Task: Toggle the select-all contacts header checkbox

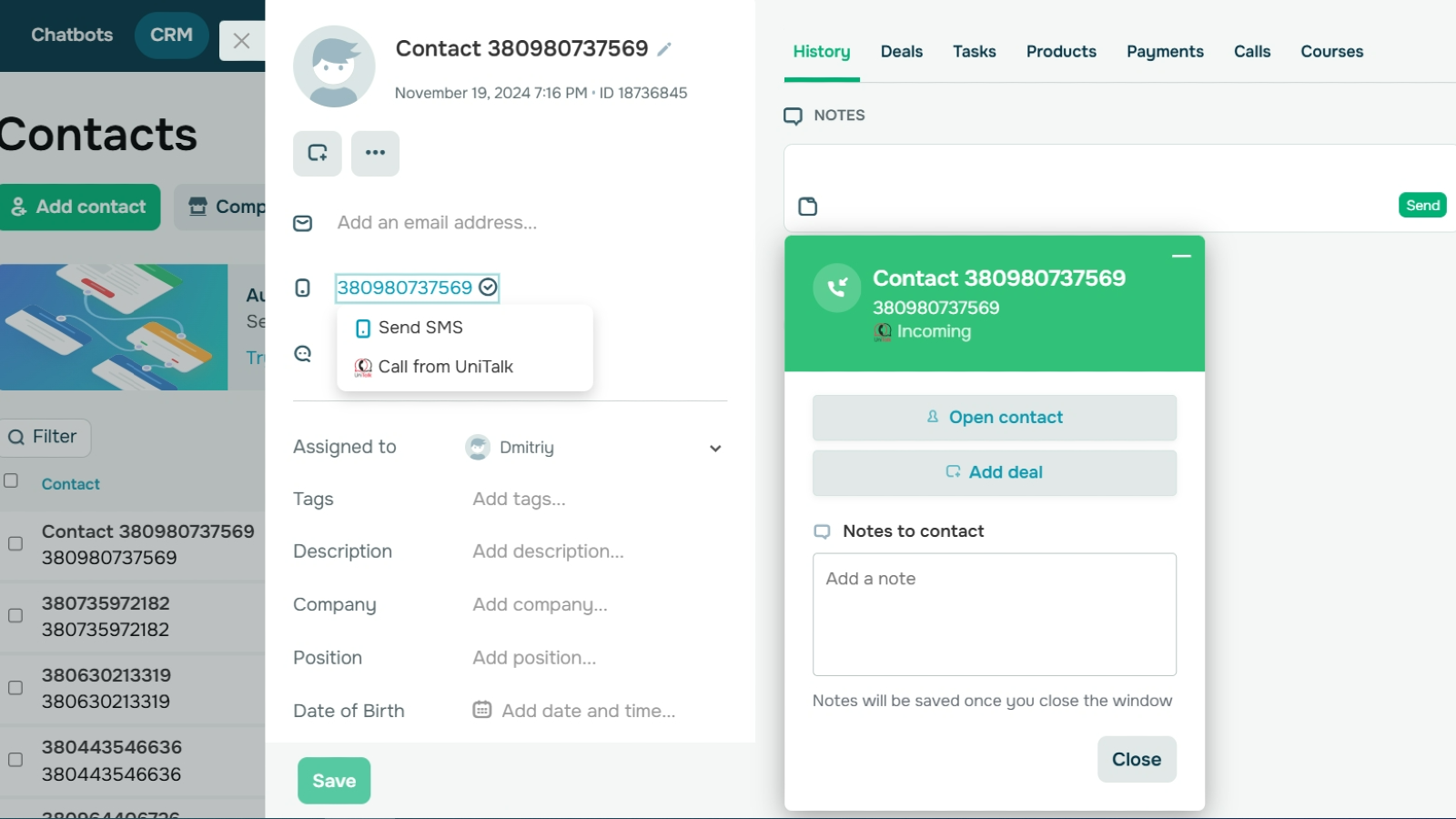Action: pos(11,480)
